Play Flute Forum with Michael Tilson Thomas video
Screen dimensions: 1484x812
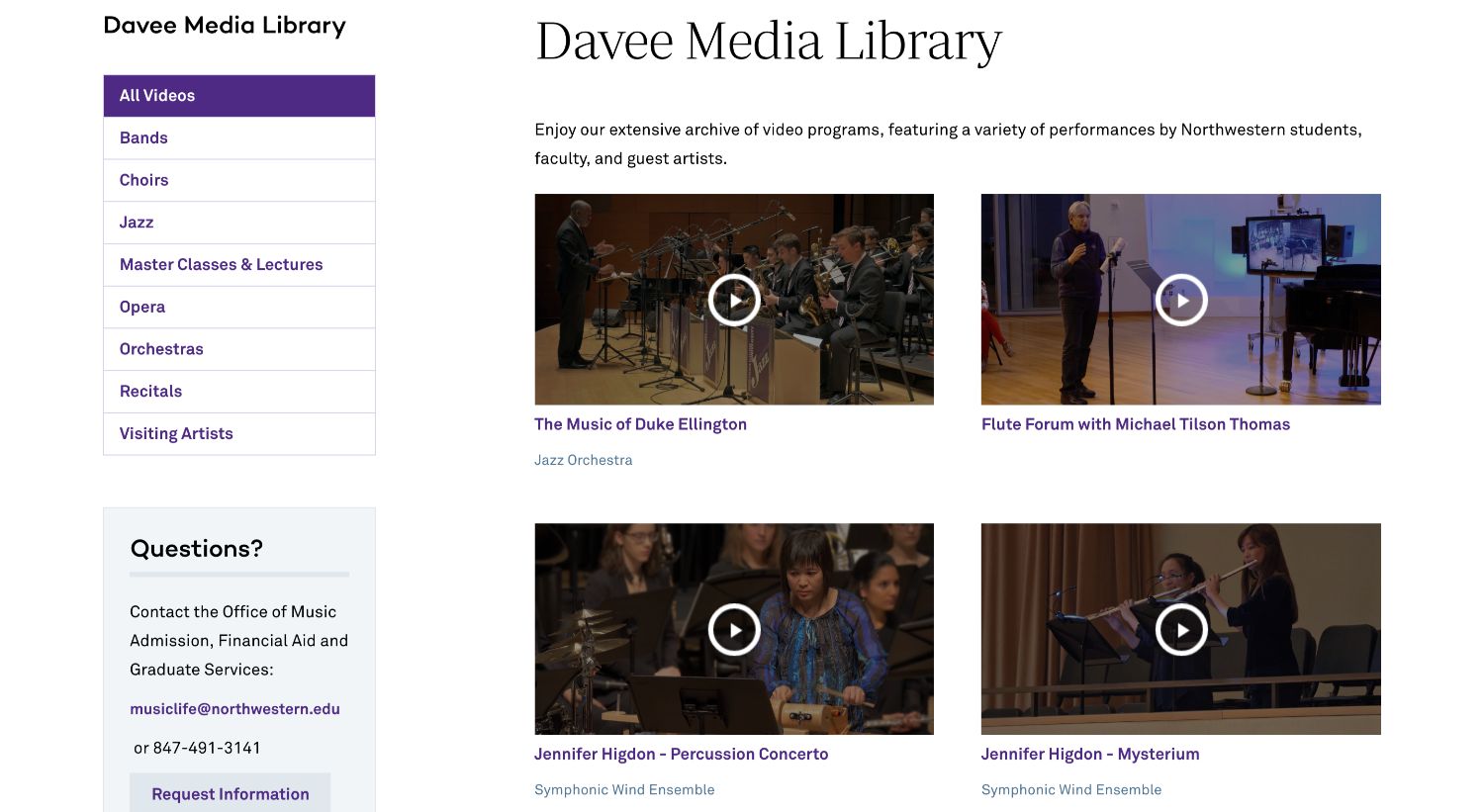pyautogui.click(x=1181, y=300)
